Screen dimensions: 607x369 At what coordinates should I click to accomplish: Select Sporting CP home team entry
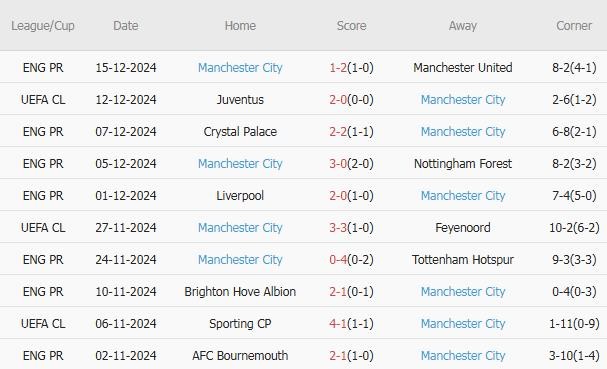click(x=240, y=323)
